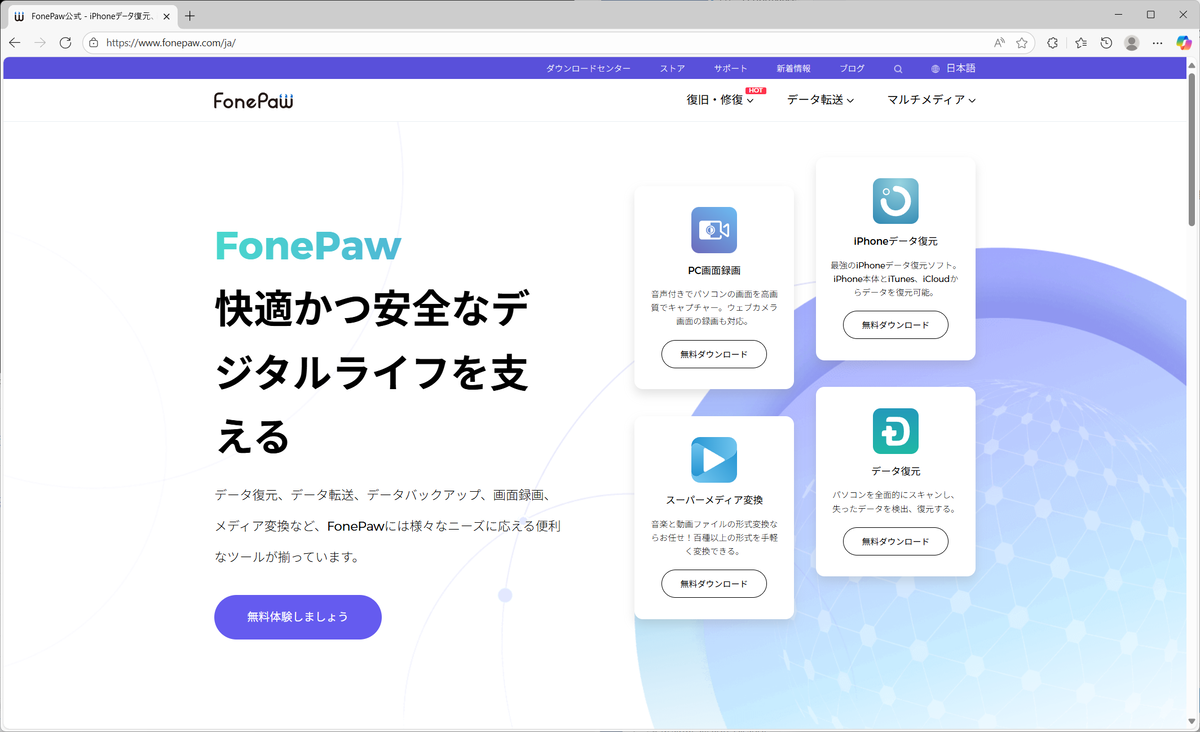Screen dimensions: 1200x732
Task: Open the Copilot icon
Action: (x=1184, y=43)
